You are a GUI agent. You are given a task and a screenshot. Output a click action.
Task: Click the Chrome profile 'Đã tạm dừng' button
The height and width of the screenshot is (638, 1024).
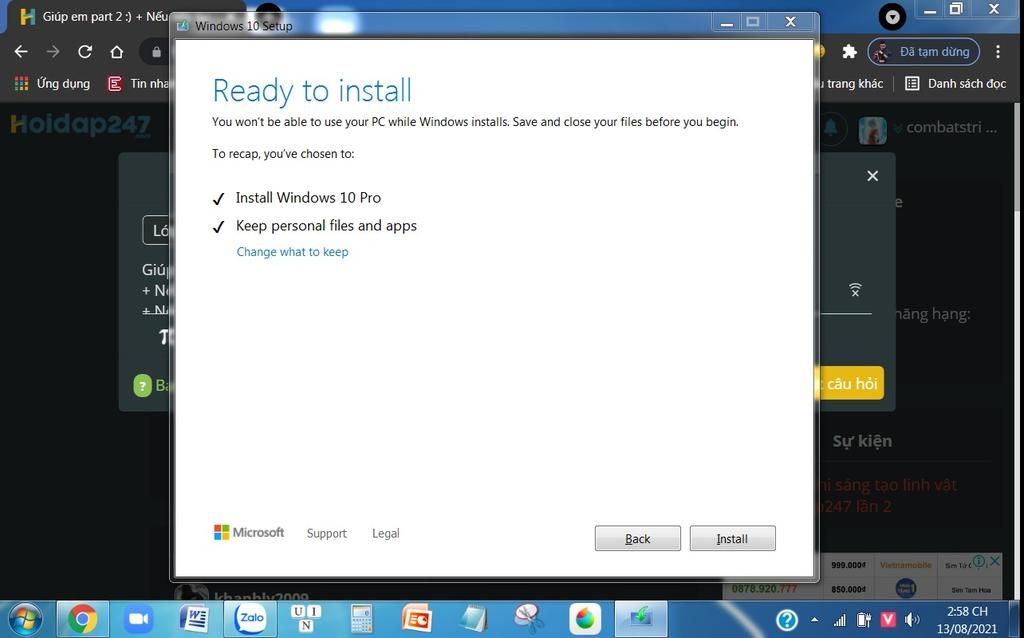coord(923,52)
